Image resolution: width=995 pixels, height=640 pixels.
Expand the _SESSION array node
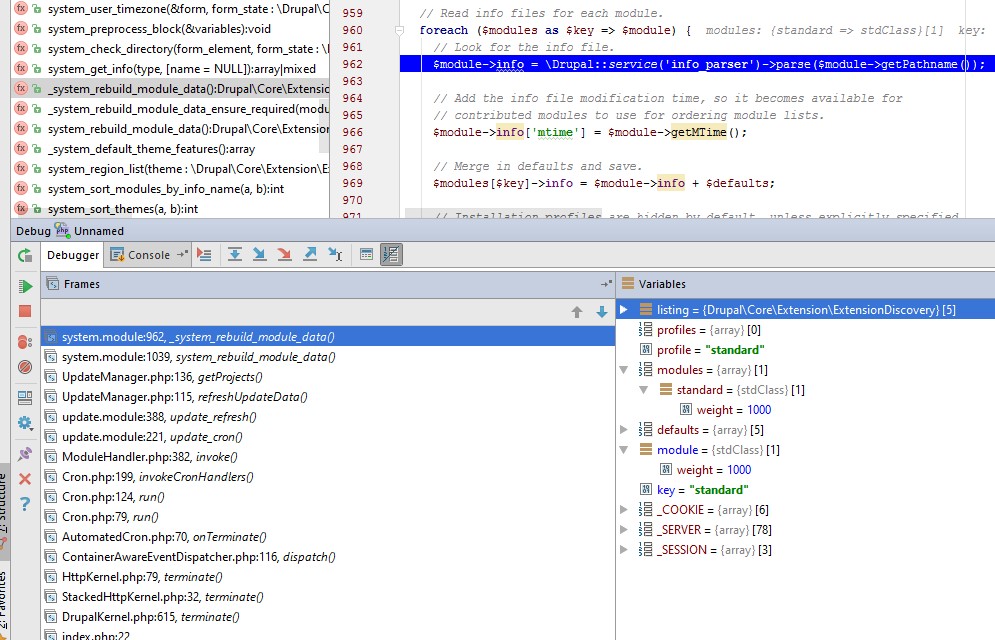(624, 550)
